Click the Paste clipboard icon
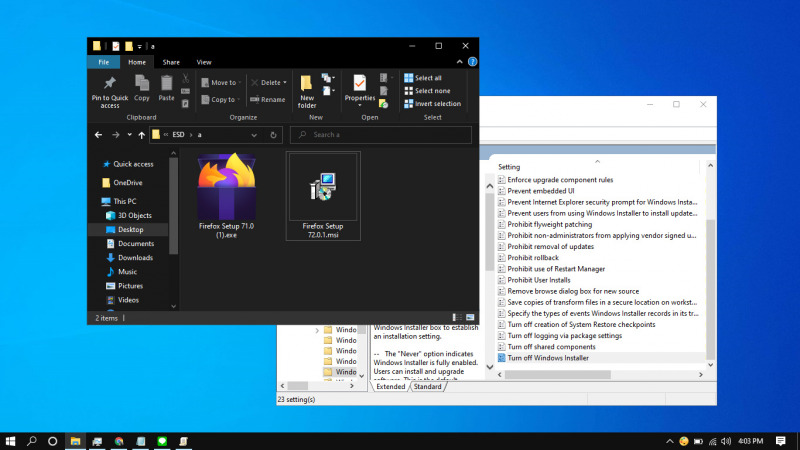Viewport: 800px width, 450px height. (166, 83)
